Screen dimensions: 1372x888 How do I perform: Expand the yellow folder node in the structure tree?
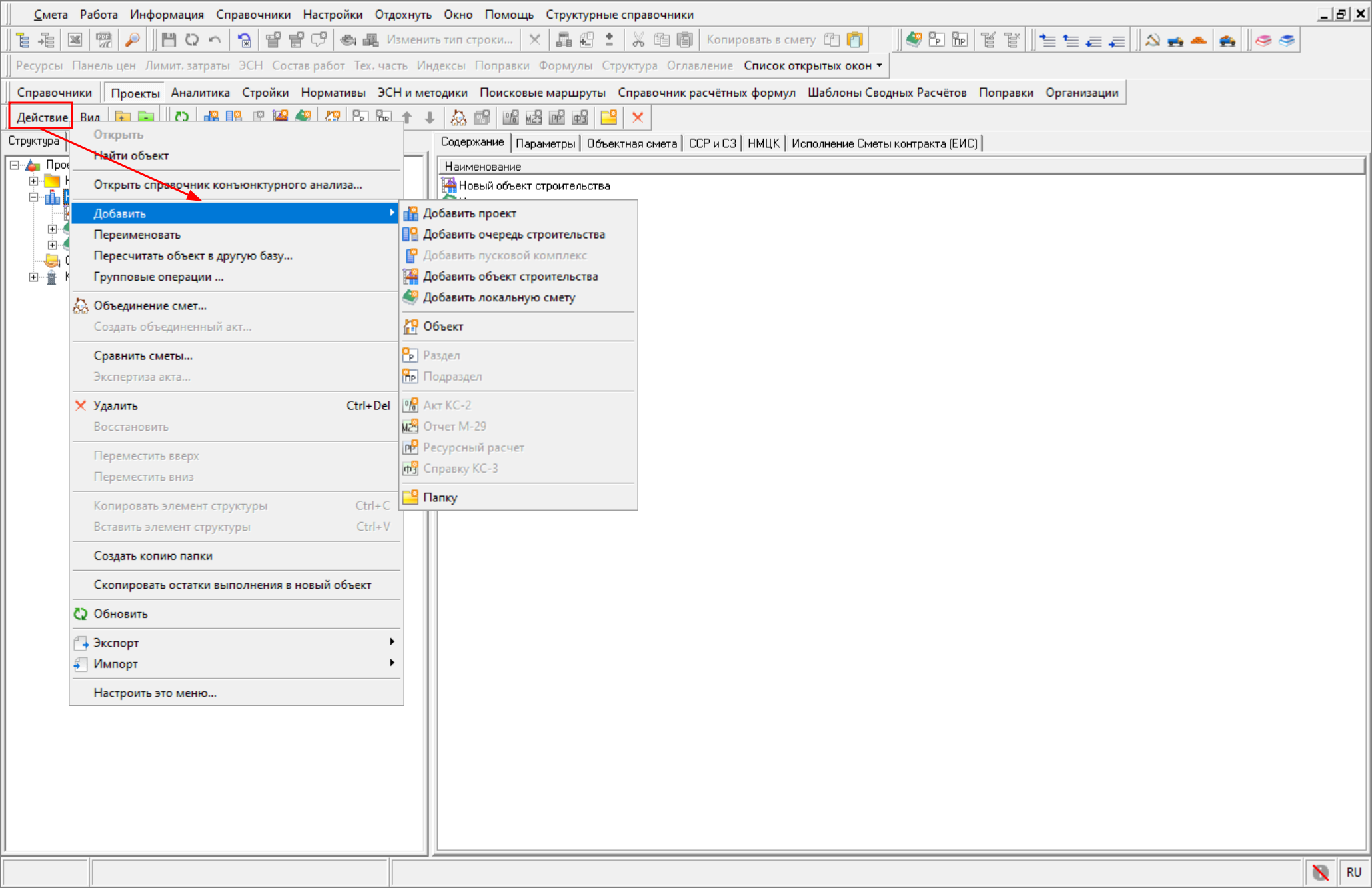pos(33,181)
